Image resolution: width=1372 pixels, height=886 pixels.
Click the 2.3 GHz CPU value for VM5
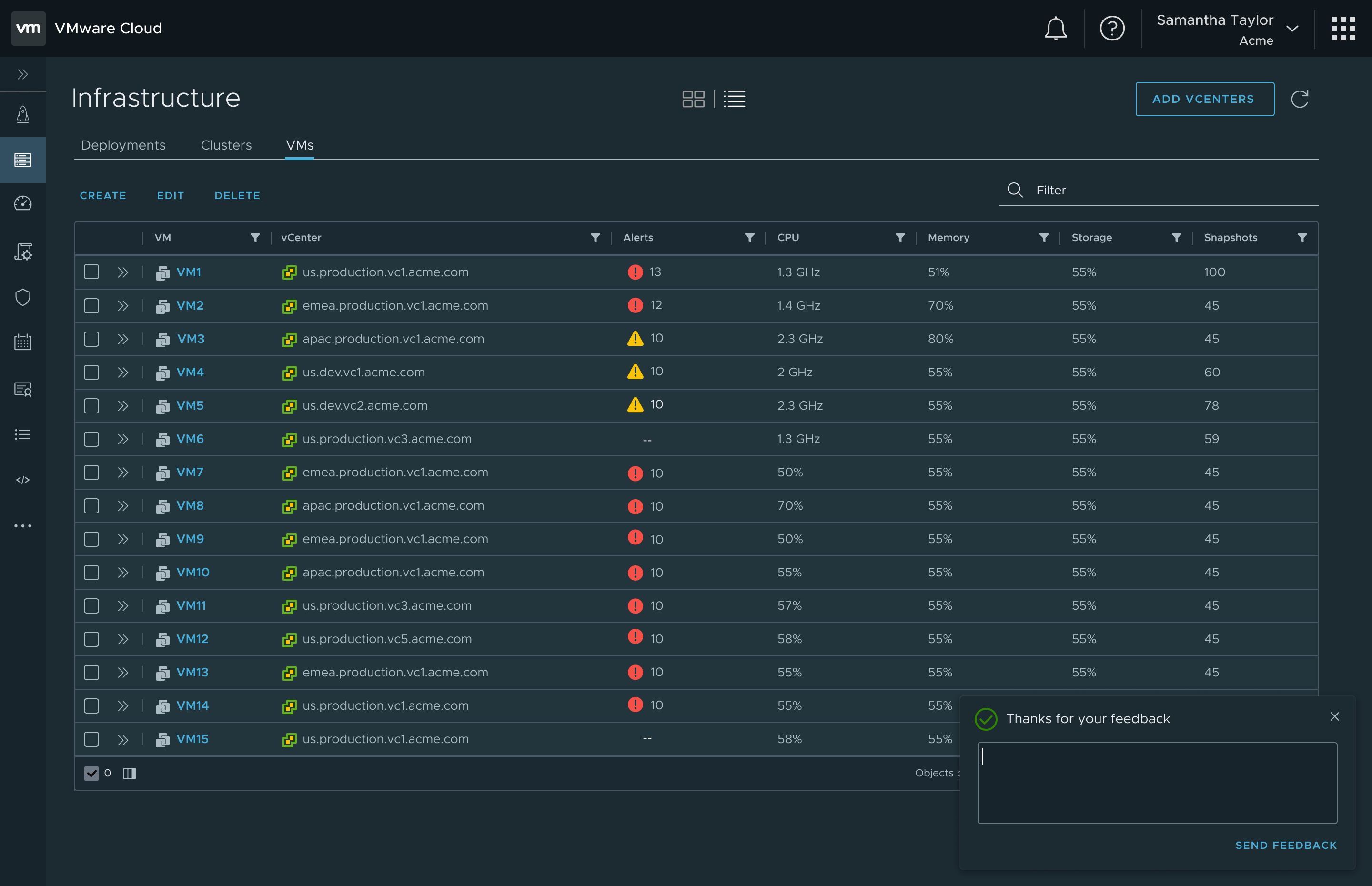click(x=799, y=405)
